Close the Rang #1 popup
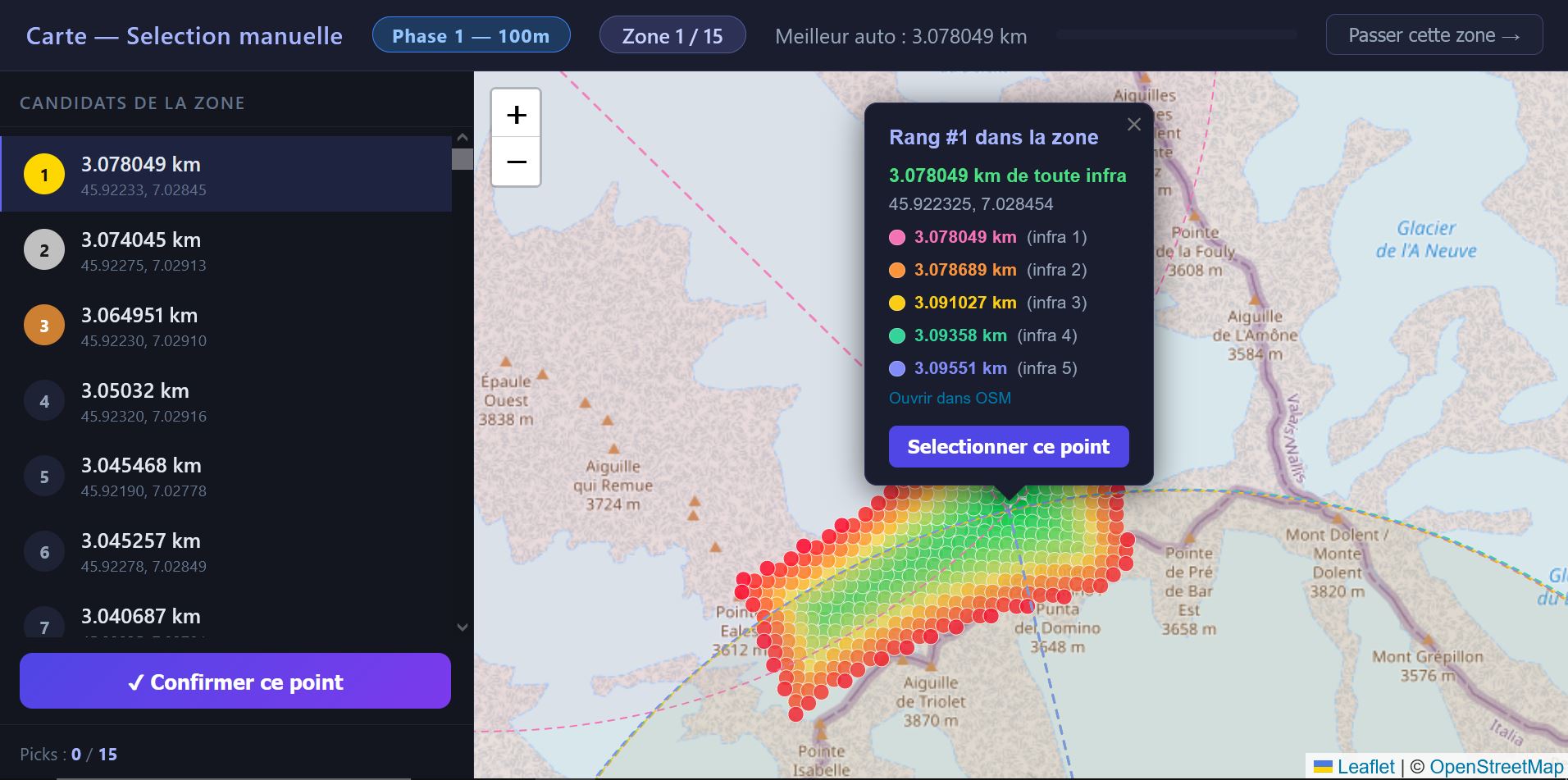The width and height of the screenshot is (1568, 780). (1134, 125)
